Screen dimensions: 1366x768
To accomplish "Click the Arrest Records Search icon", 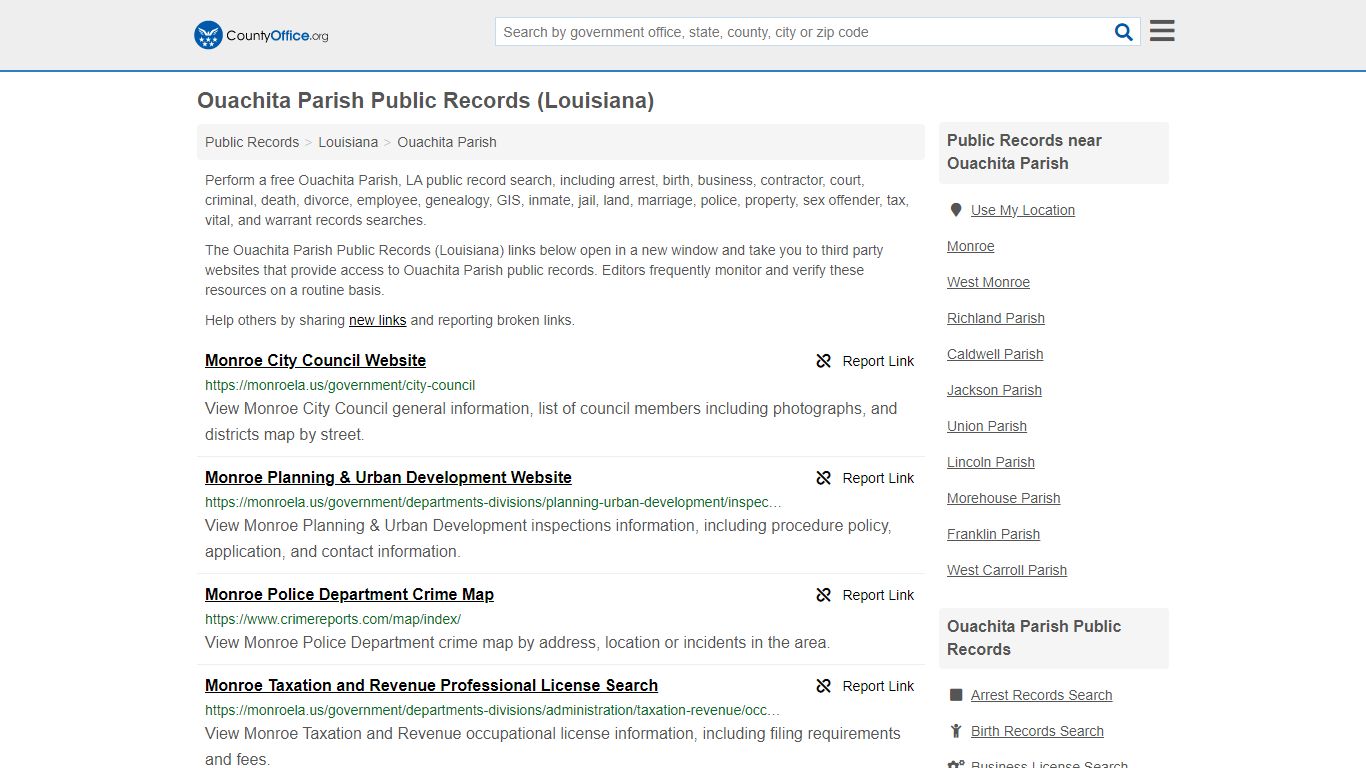I will coord(956,695).
